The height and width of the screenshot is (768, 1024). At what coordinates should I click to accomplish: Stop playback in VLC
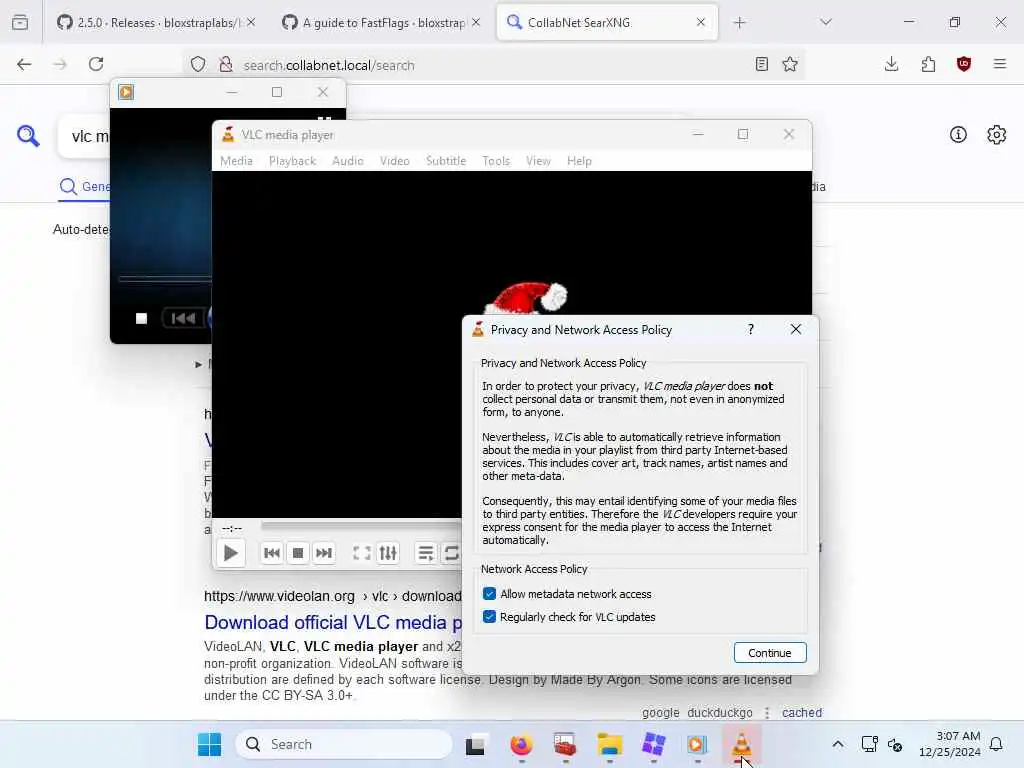click(x=298, y=553)
